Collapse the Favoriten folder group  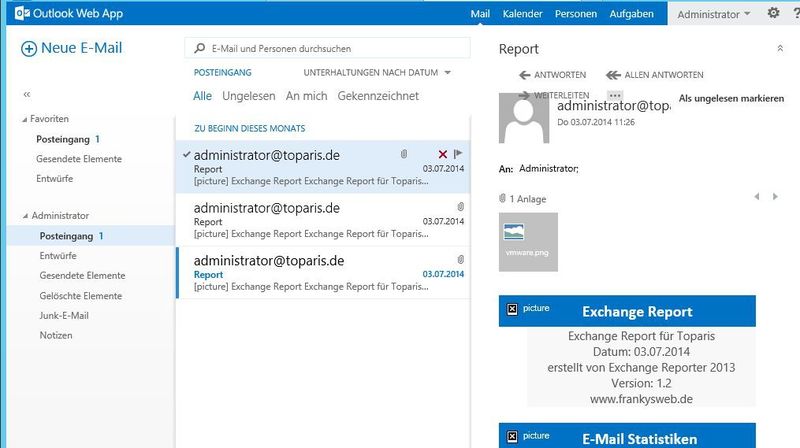24,119
